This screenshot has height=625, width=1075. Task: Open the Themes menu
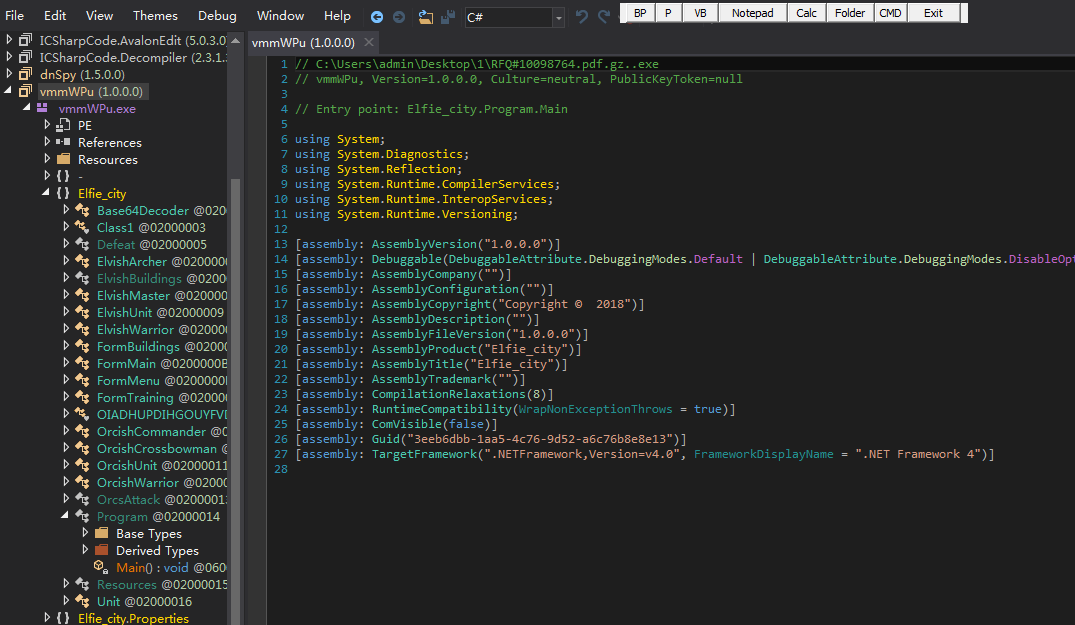[x=155, y=16]
